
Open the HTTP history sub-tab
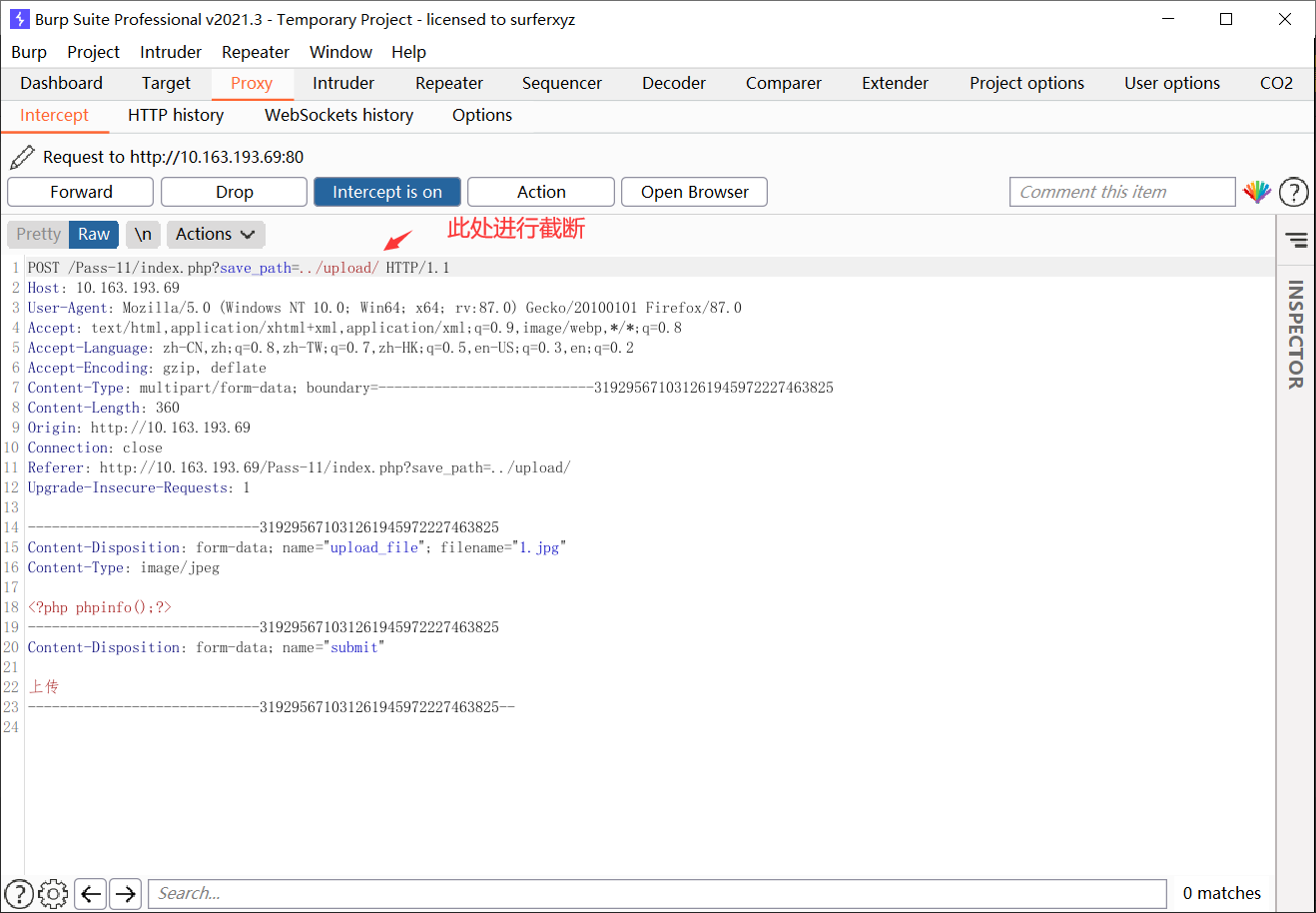[176, 115]
